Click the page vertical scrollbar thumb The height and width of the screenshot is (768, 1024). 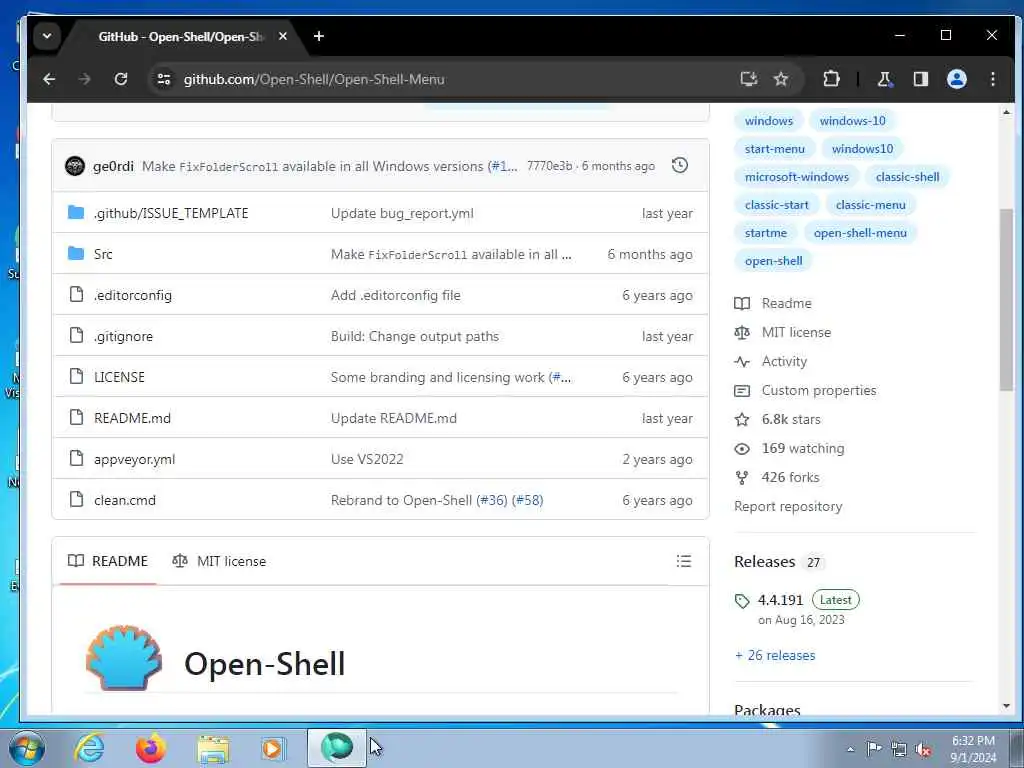[1006, 300]
